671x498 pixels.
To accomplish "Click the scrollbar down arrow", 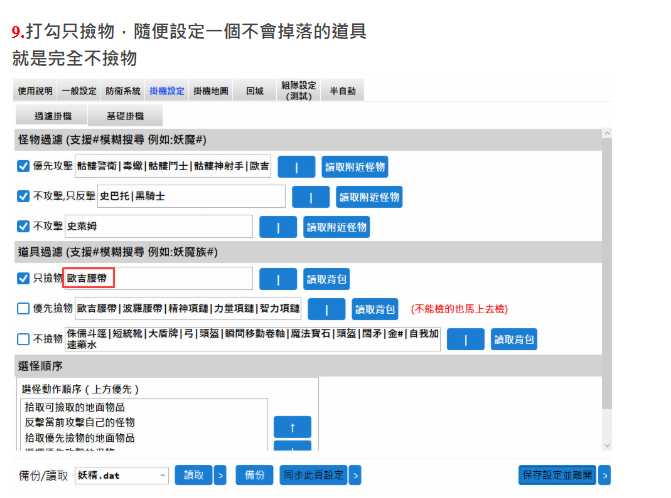I will (607, 445).
